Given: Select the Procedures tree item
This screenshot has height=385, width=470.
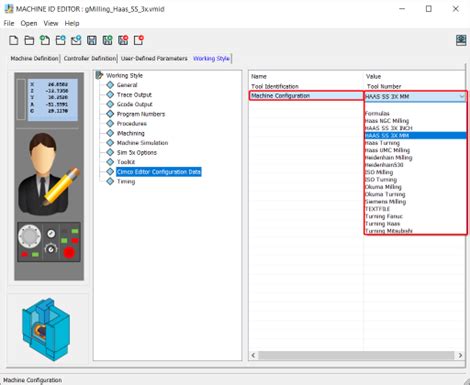Looking at the screenshot, I should tap(132, 123).
